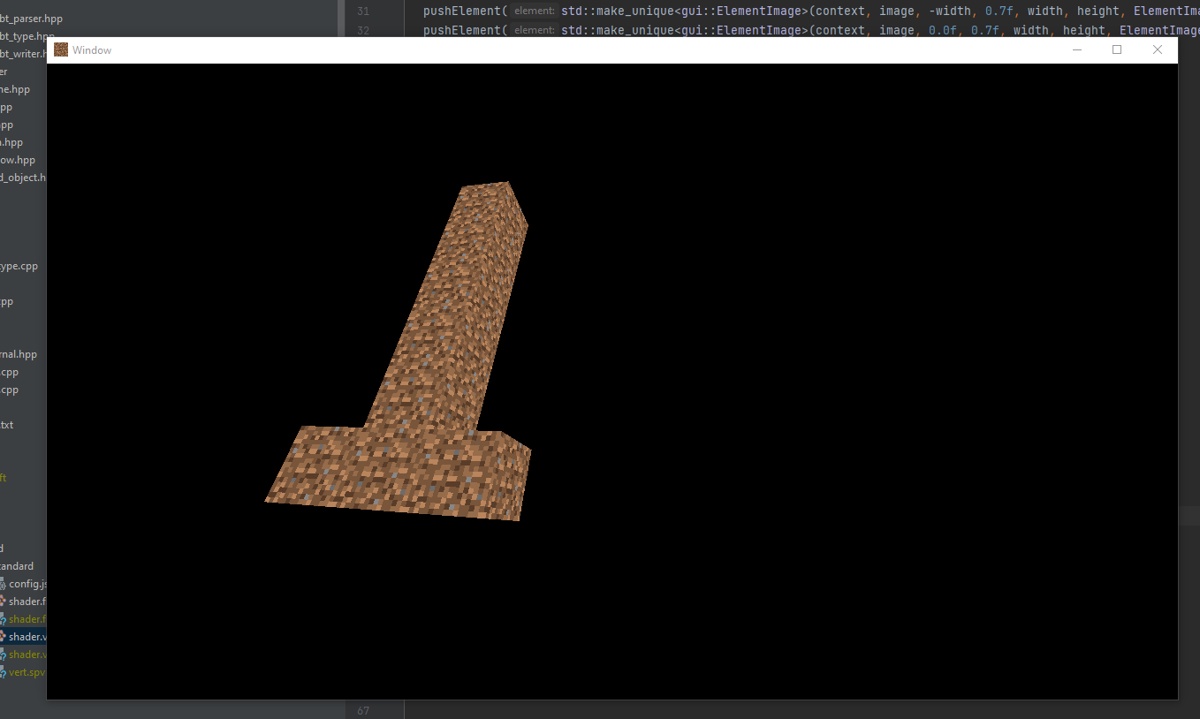The image size is (1200, 719).
Task: Click the icon beside the white shader.f file
Action: click(3, 602)
